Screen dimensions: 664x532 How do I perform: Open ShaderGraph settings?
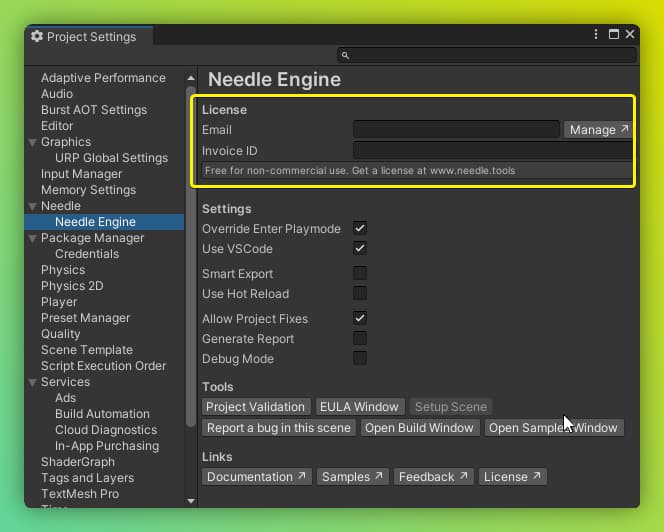pos(78,462)
